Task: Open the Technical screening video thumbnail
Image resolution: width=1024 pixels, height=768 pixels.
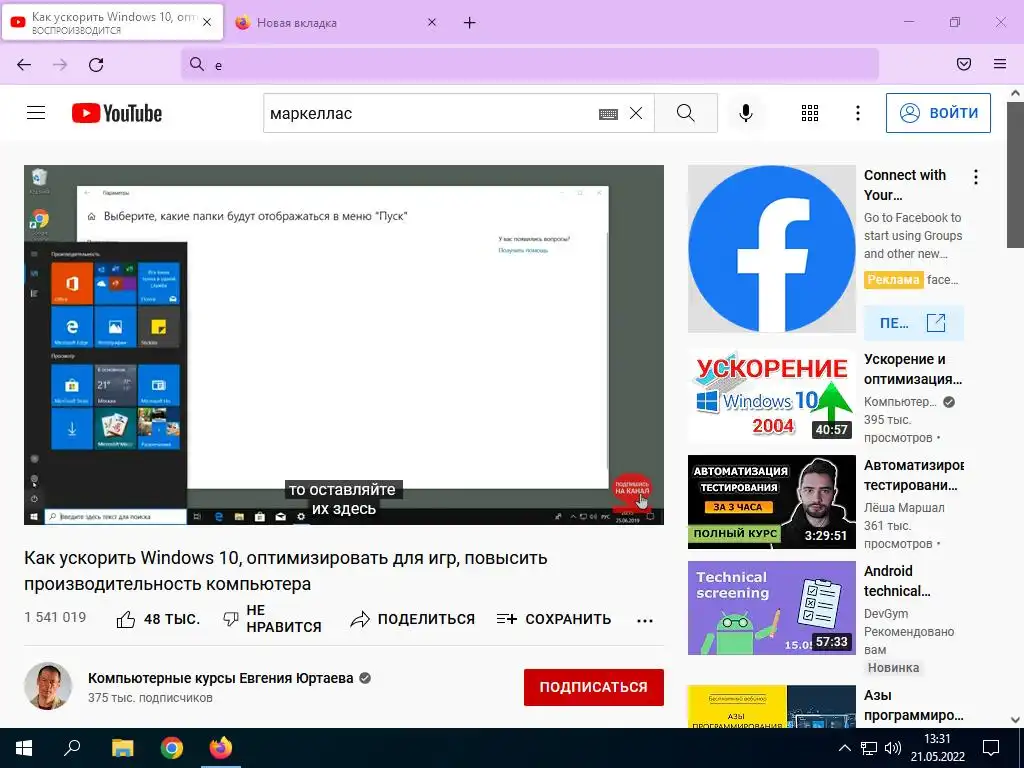Action: (771, 608)
